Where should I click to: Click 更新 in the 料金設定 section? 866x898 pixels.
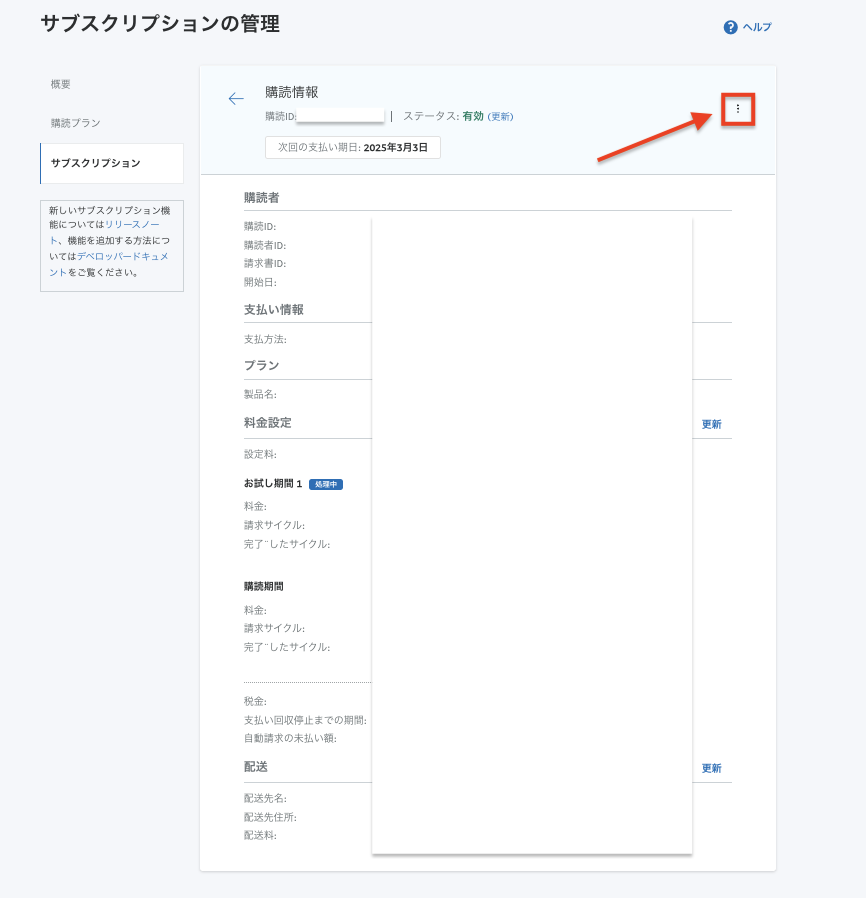[711, 424]
